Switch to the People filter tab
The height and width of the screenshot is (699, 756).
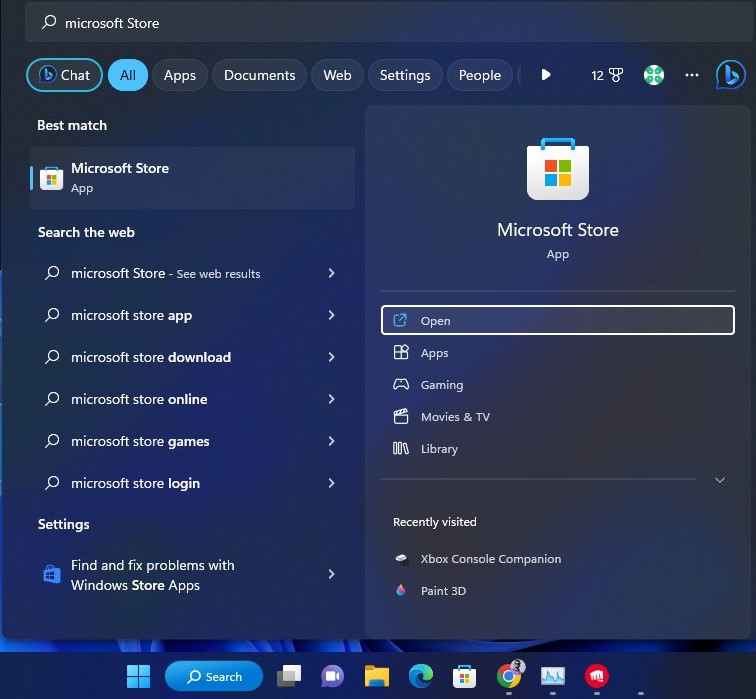[480, 75]
